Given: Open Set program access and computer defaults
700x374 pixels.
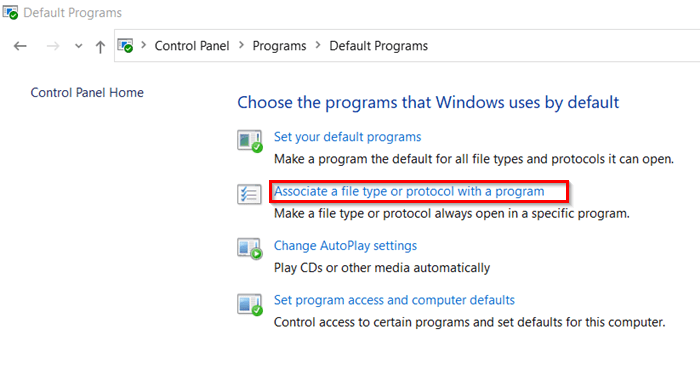Looking at the screenshot, I should coord(394,300).
